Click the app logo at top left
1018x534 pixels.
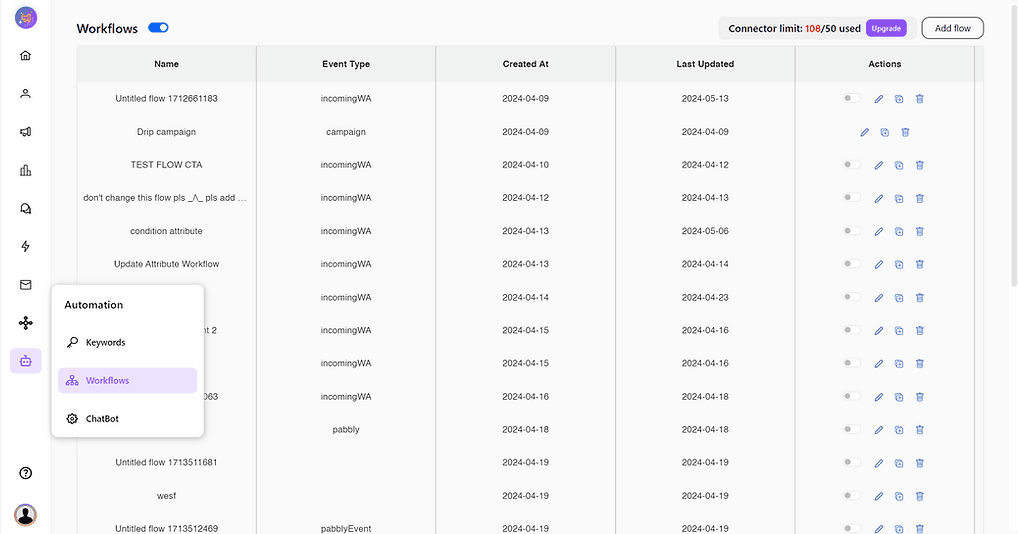tap(26, 17)
